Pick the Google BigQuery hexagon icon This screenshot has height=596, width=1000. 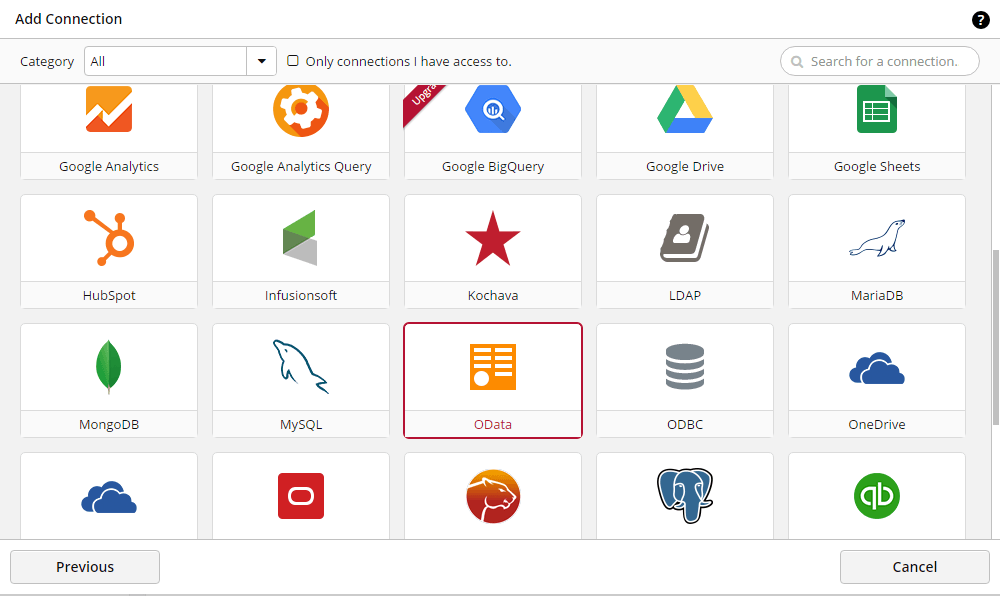click(493, 109)
